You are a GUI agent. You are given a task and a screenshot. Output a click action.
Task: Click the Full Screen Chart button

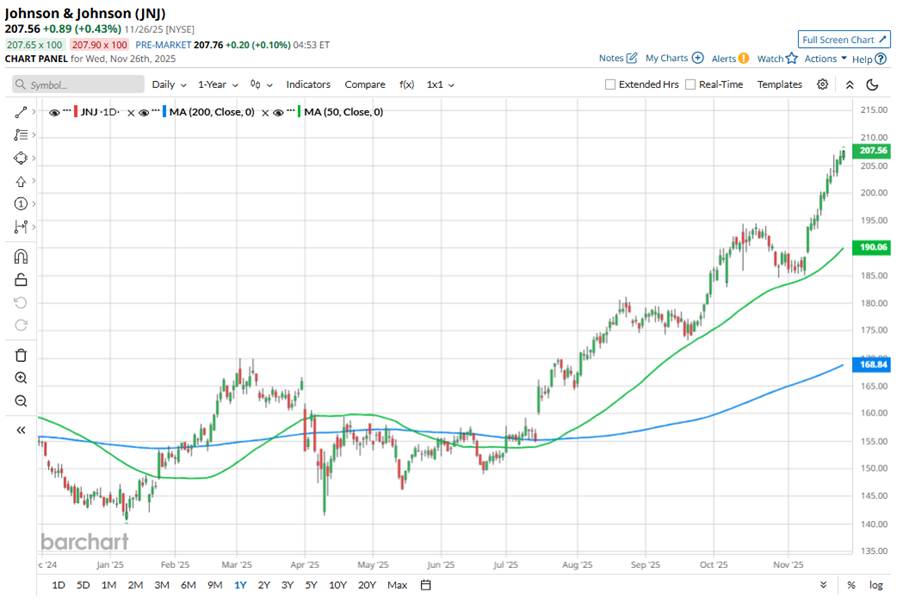(843, 40)
